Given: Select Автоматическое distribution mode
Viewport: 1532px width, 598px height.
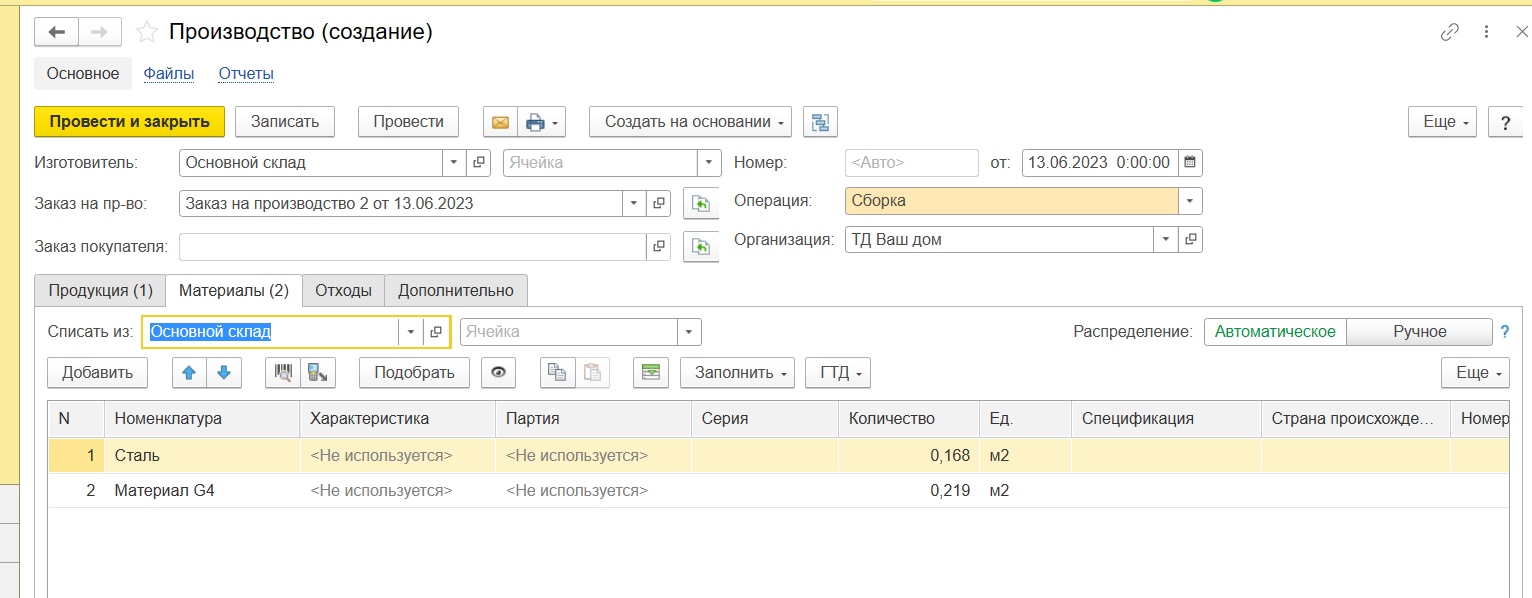Looking at the screenshot, I should click(x=1275, y=332).
